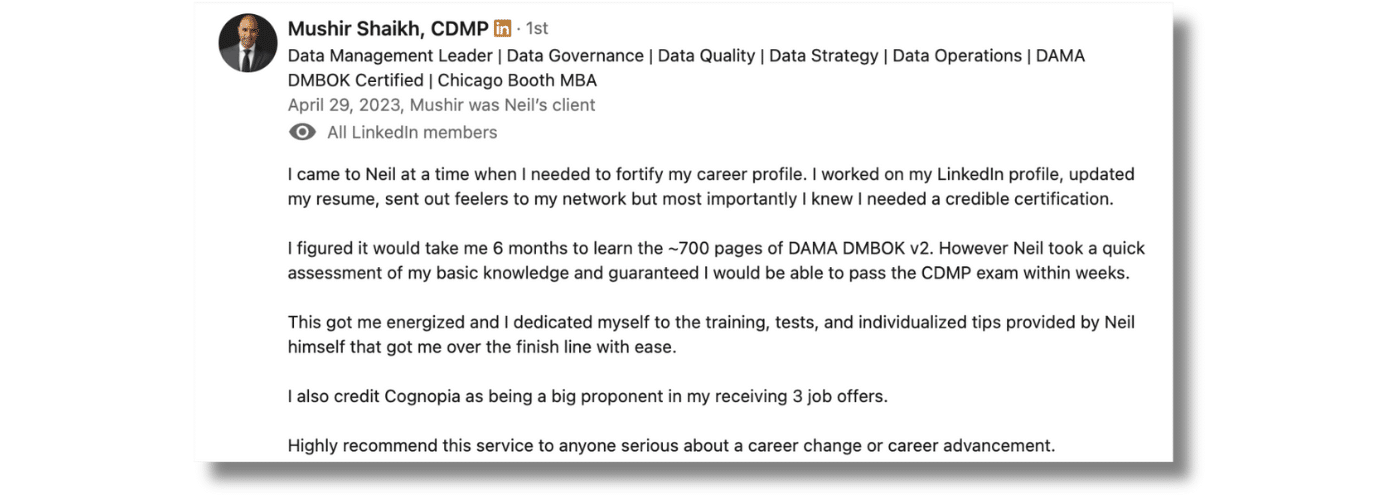Click the 'Highly recommend this service' sentence
Screen dimensions: 1400x500
point(671,446)
